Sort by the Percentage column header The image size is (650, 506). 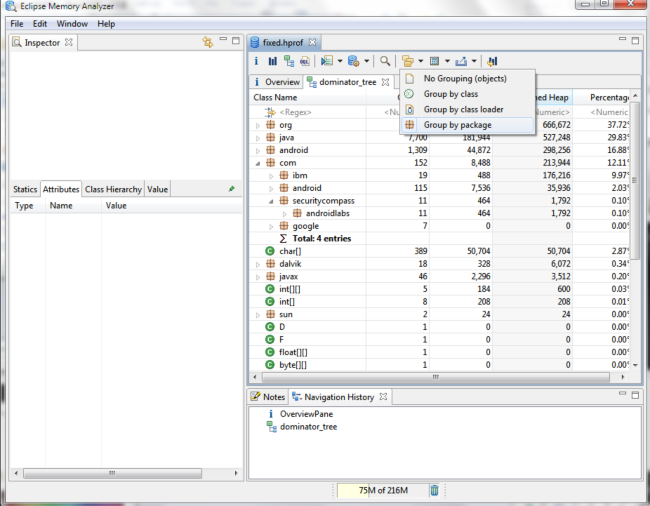point(601,97)
